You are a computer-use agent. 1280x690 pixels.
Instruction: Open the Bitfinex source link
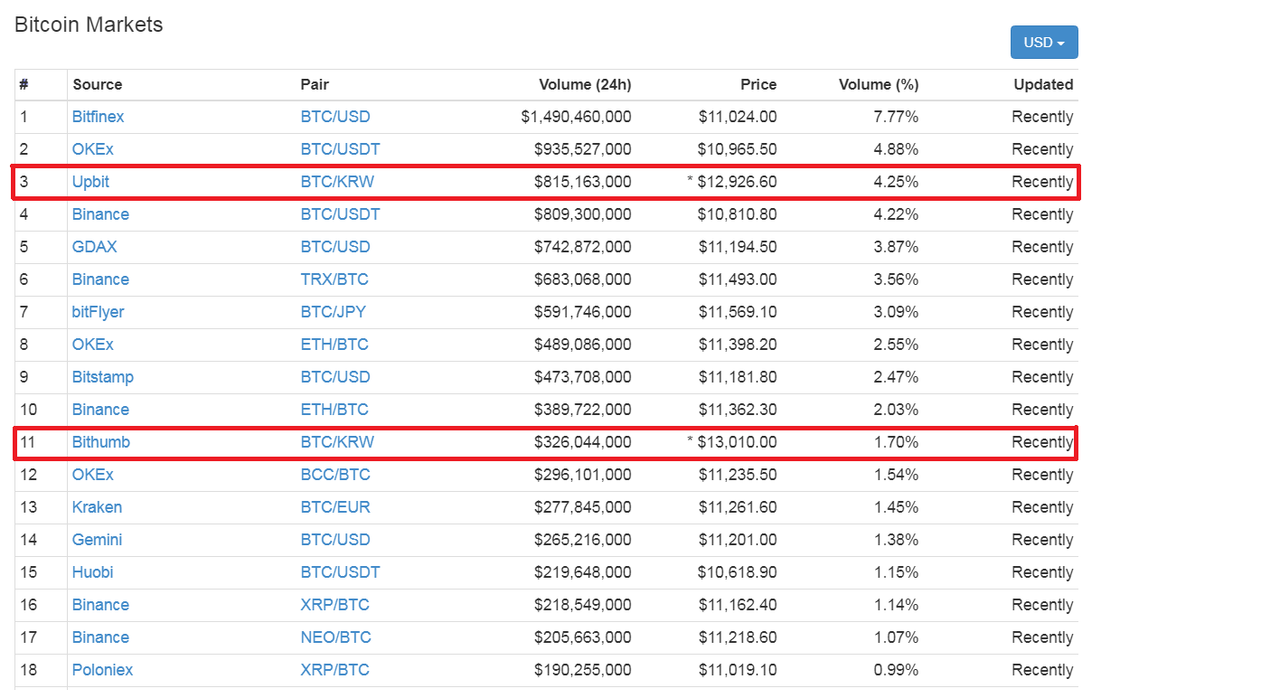(x=98, y=117)
